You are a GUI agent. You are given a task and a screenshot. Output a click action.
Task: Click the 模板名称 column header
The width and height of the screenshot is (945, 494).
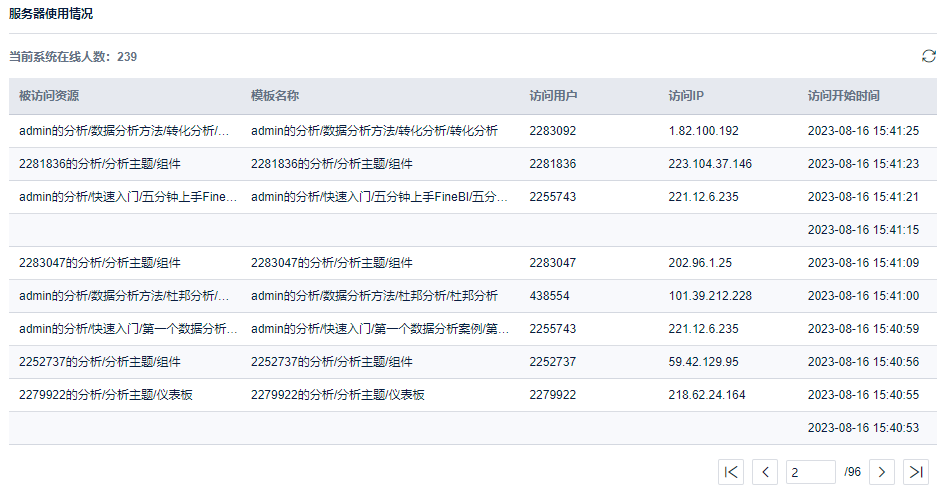click(275, 96)
